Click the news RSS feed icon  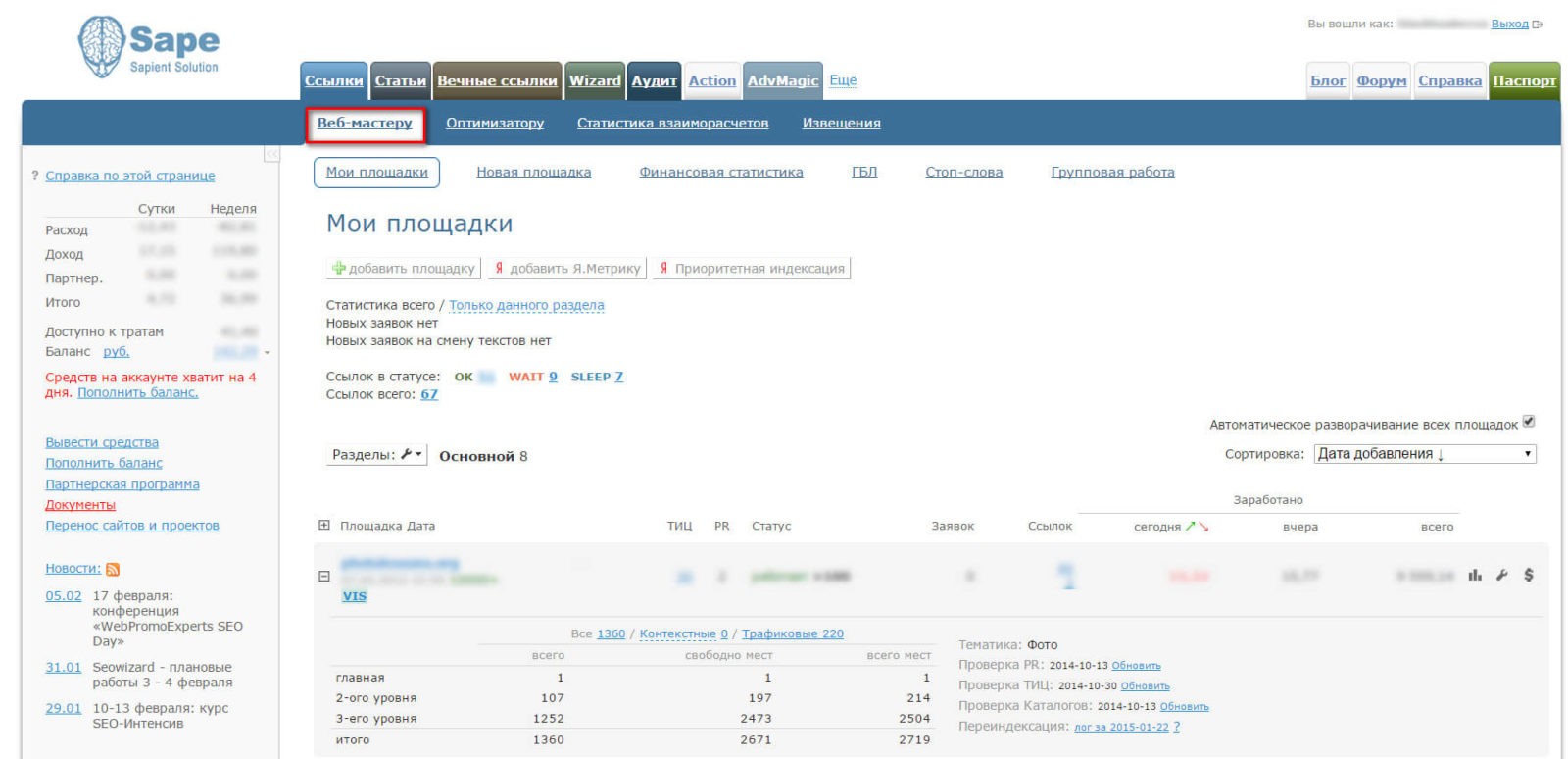(x=113, y=569)
